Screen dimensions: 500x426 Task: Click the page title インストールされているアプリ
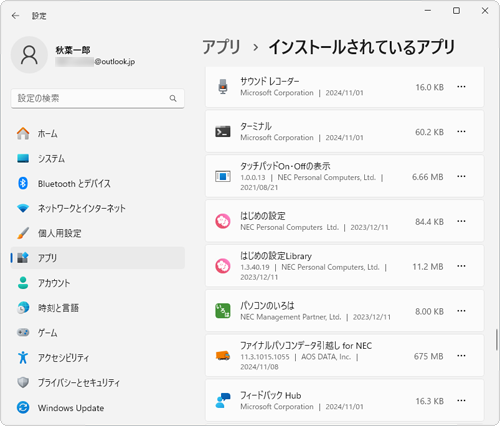tap(362, 47)
